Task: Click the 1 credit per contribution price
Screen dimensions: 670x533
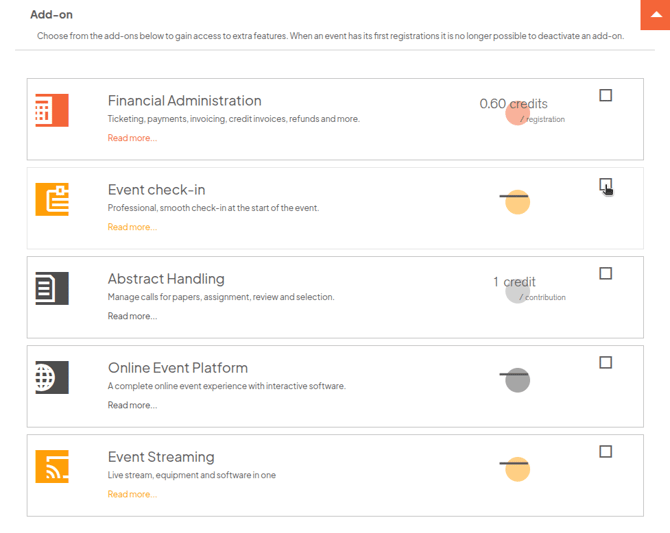Action: 529,288
